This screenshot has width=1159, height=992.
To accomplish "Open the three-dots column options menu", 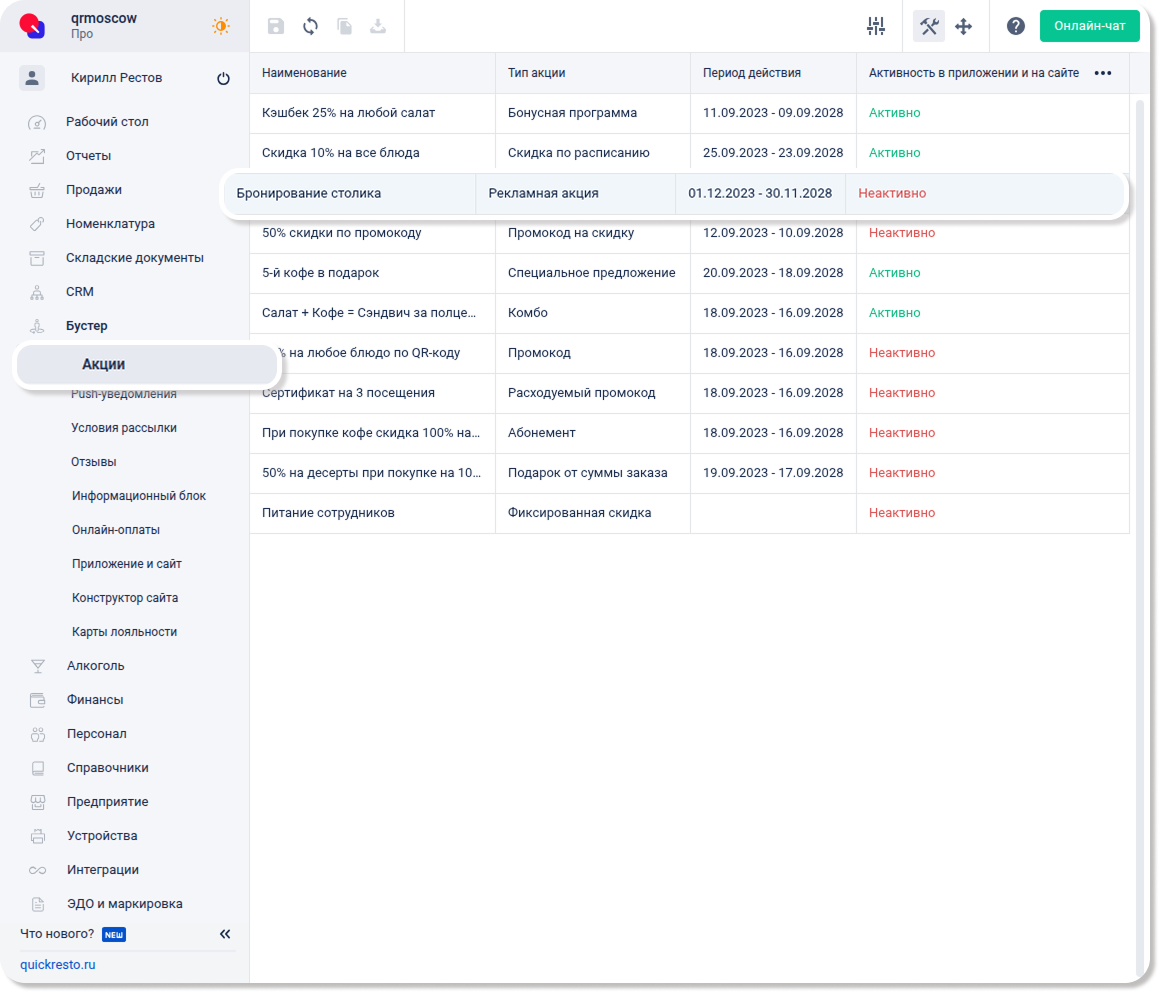I will click(x=1103, y=73).
